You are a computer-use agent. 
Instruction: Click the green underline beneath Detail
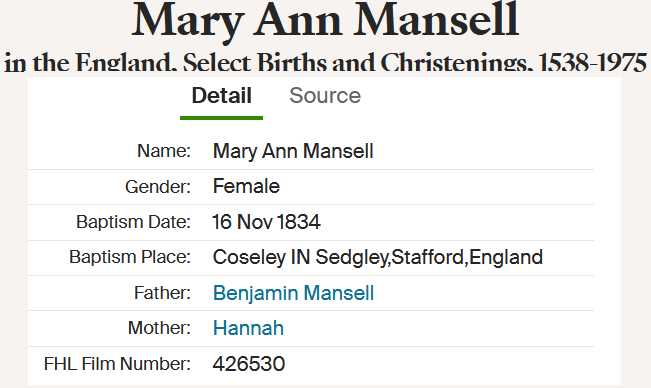[221, 118]
